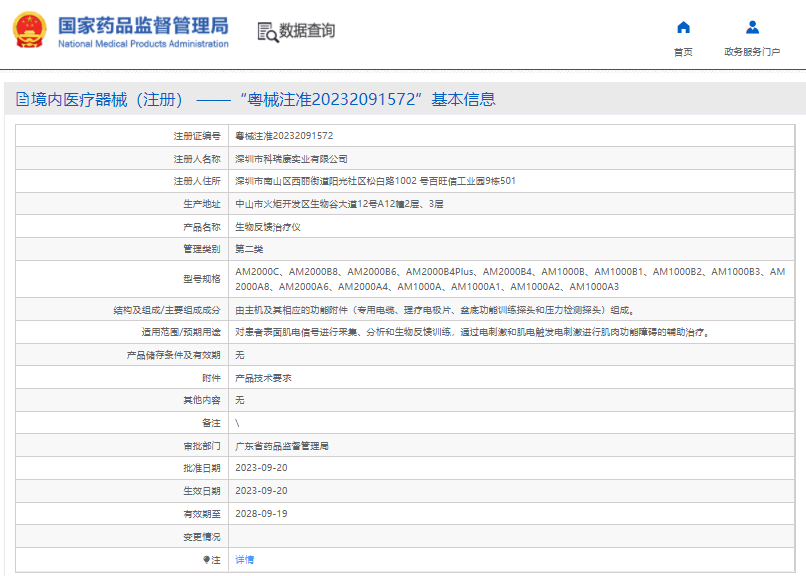Click the bullet icon next to 注

point(207,560)
